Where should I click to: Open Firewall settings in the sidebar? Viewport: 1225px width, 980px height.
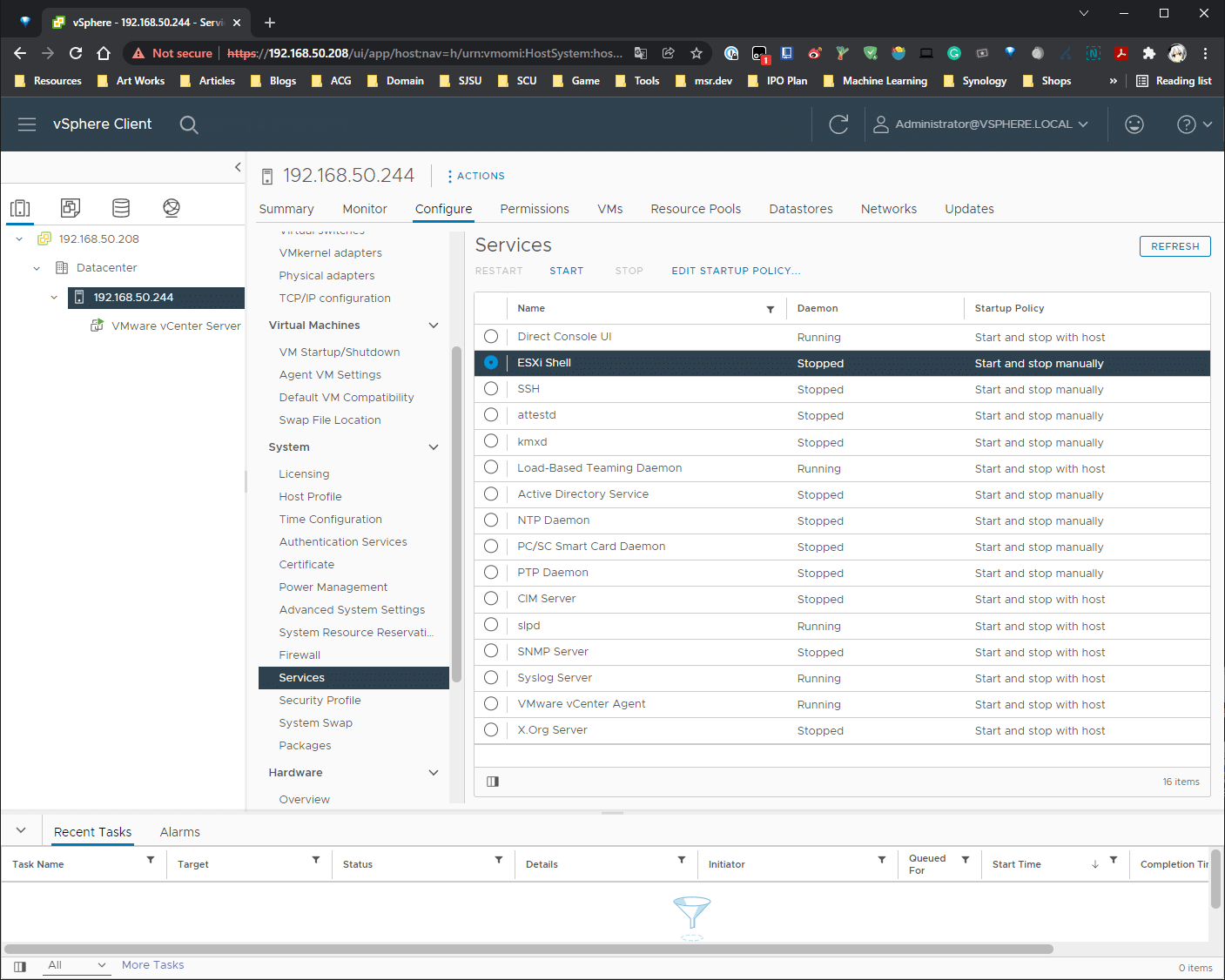click(300, 655)
